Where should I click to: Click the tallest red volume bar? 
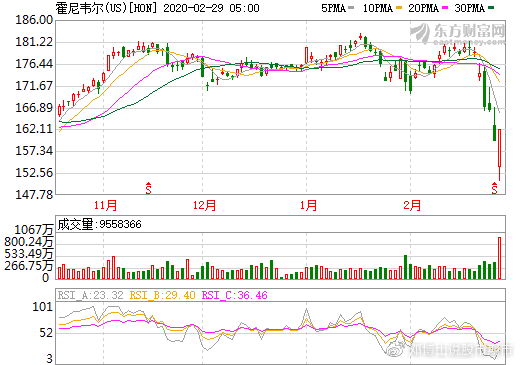pos(499,258)
